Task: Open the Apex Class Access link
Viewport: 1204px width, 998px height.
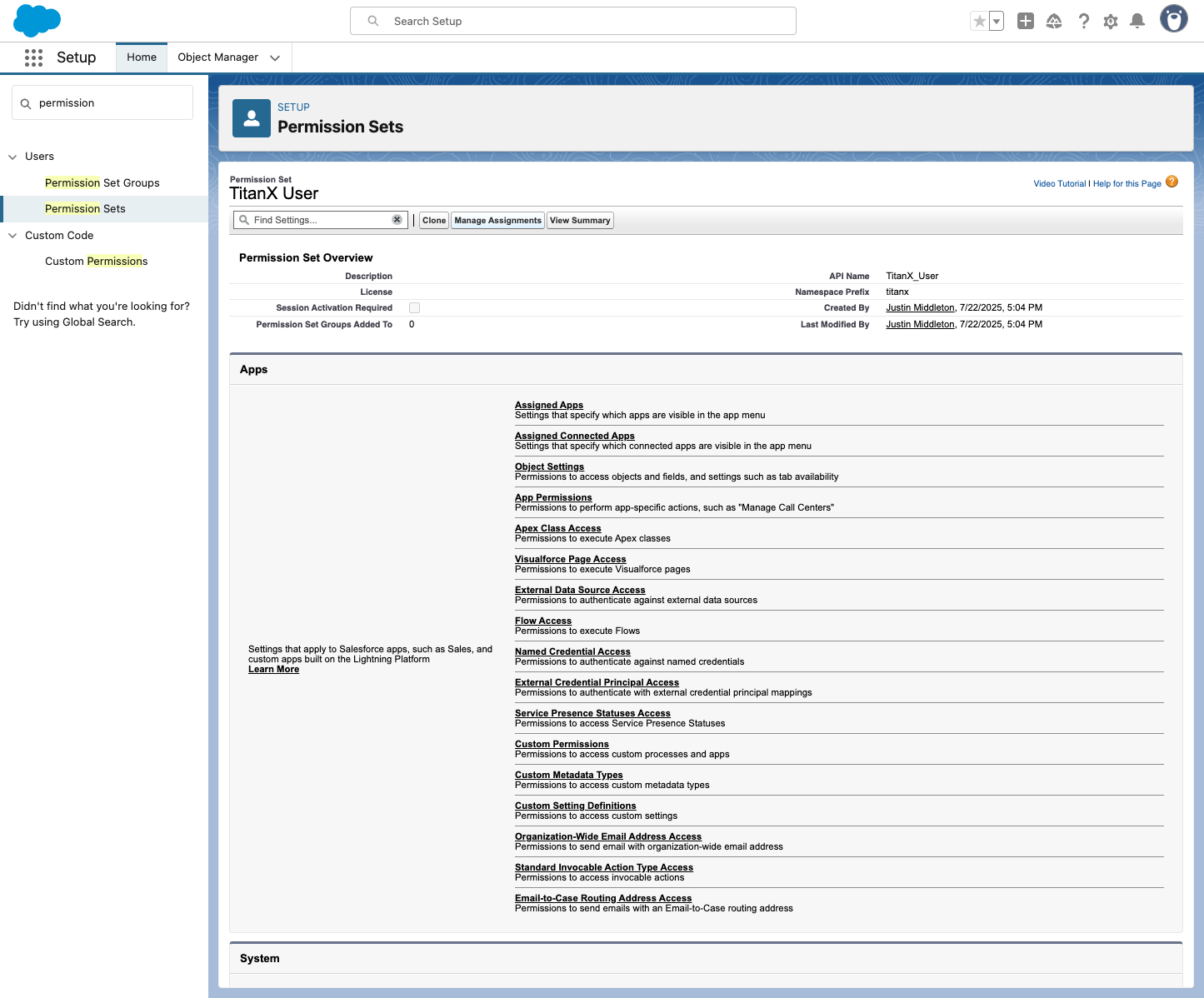Action: (557, 529)
